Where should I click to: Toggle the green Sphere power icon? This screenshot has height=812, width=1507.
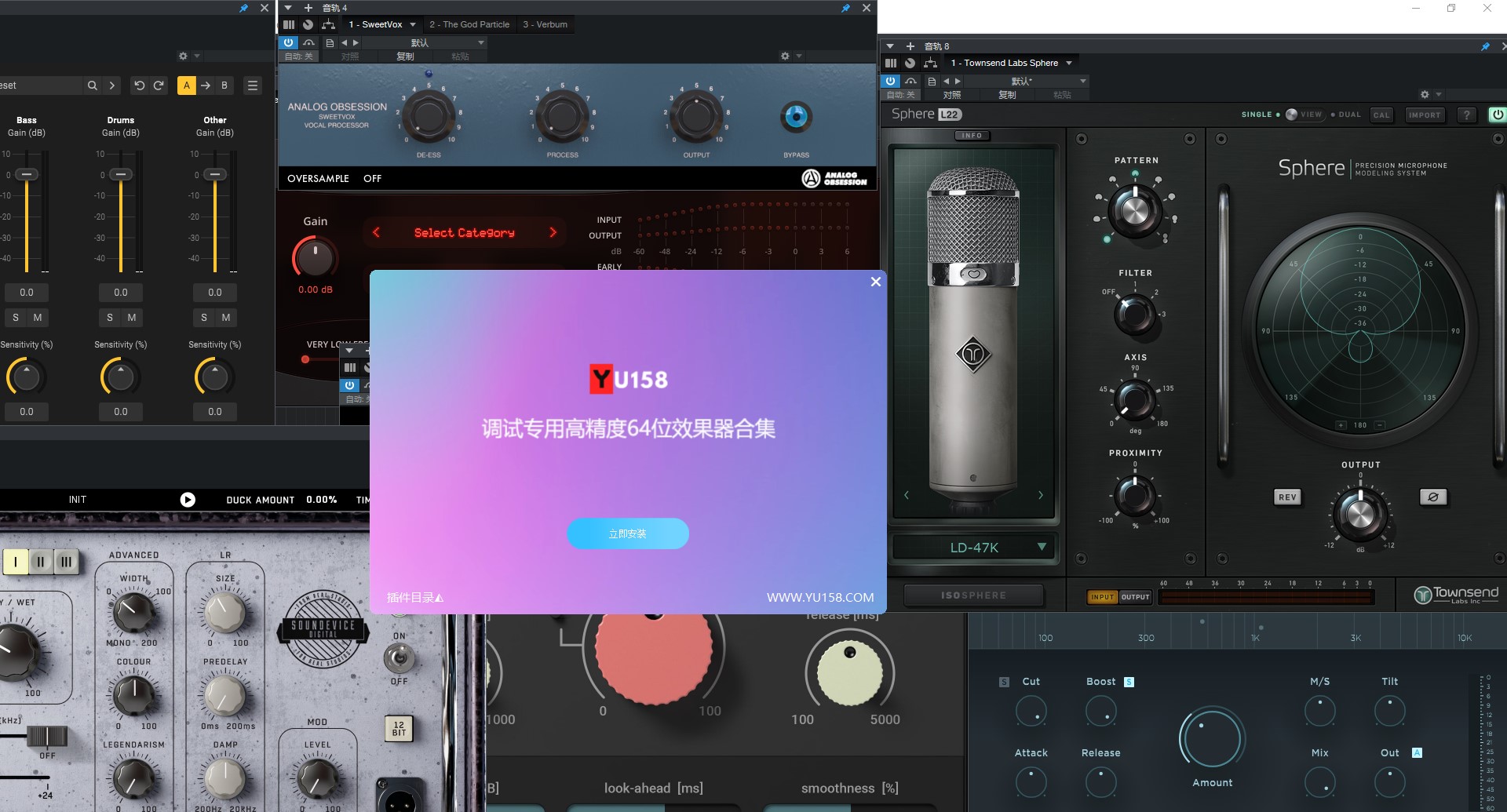1498,115
